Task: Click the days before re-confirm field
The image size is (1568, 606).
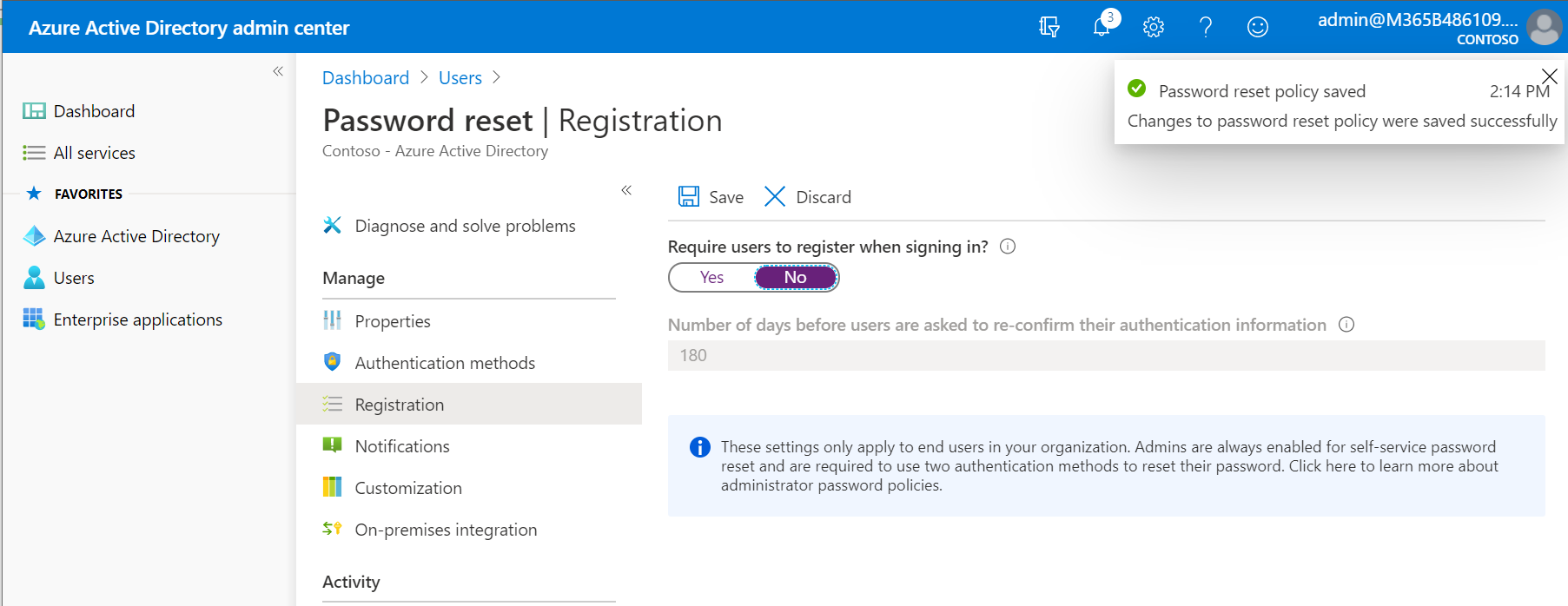Action: (x=1107, y=355)
